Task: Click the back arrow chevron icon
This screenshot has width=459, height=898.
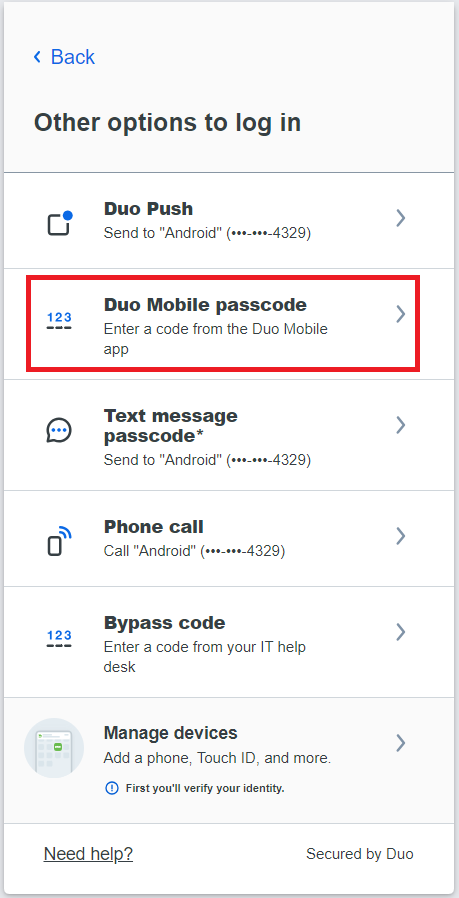Action: click(38, 57)
